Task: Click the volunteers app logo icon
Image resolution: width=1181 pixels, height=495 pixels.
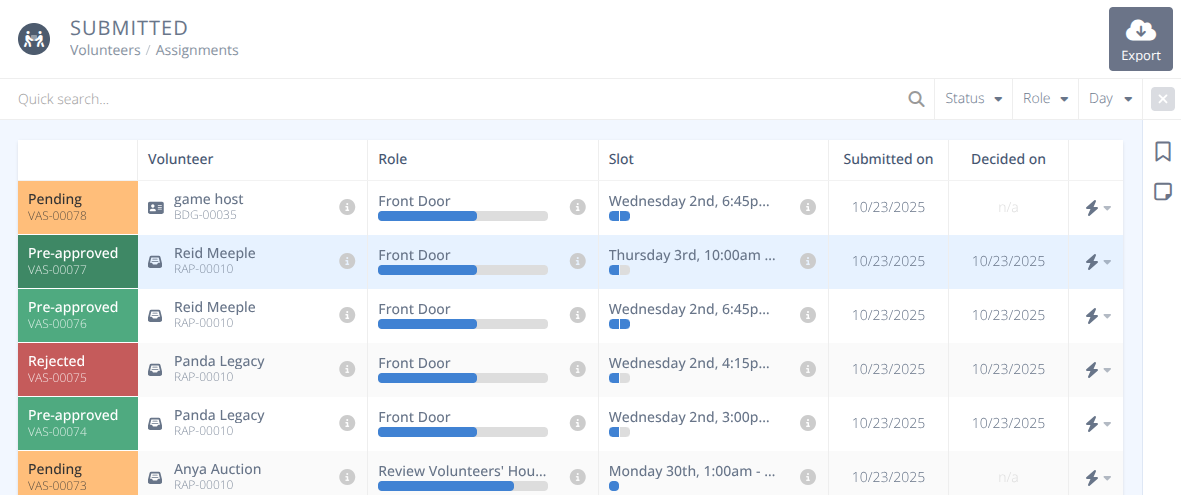Action: [34, 39]
